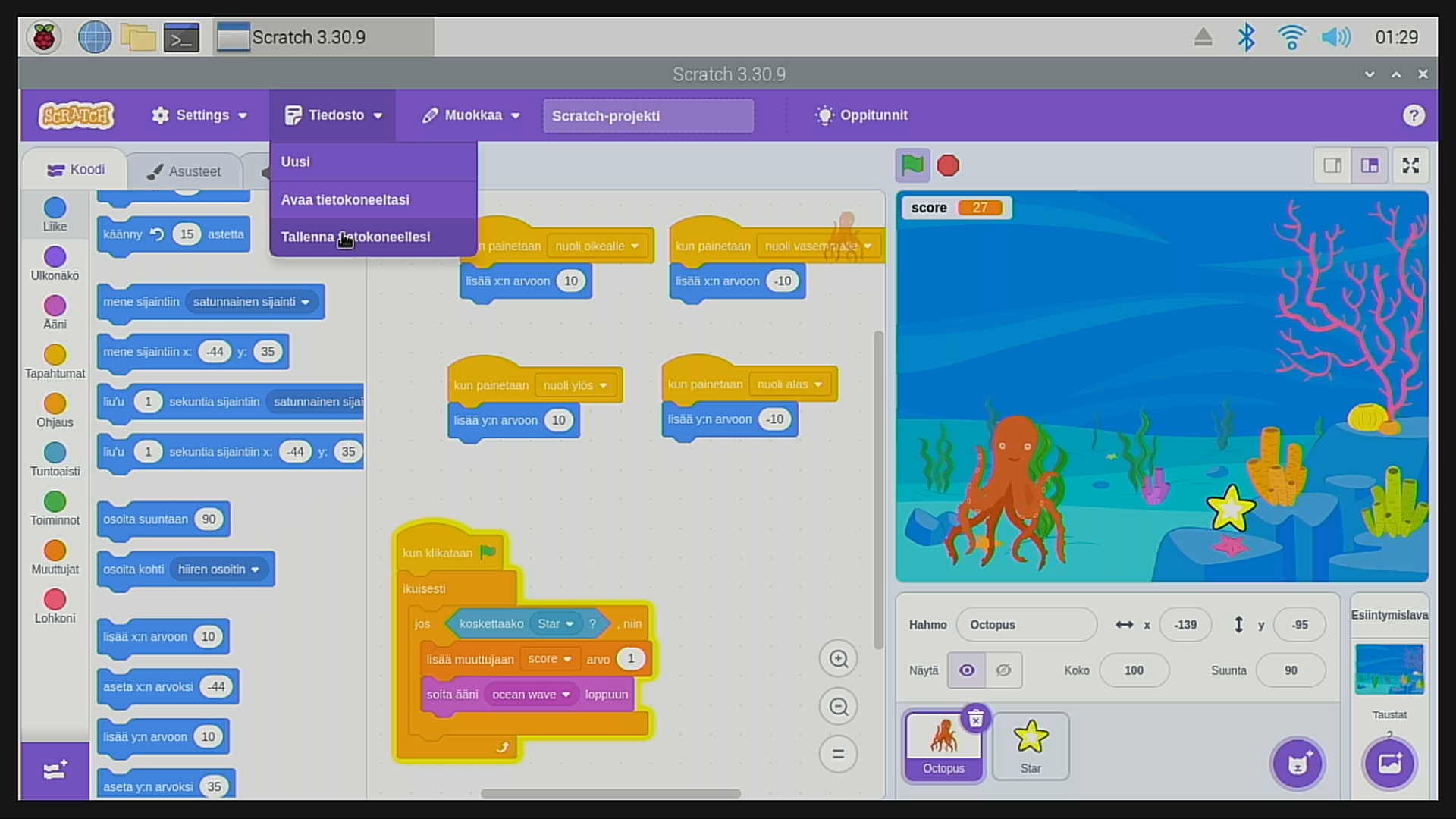1456x819 pixels.
Task: Click the Scratch logo
Action: (x=77, y=115)
